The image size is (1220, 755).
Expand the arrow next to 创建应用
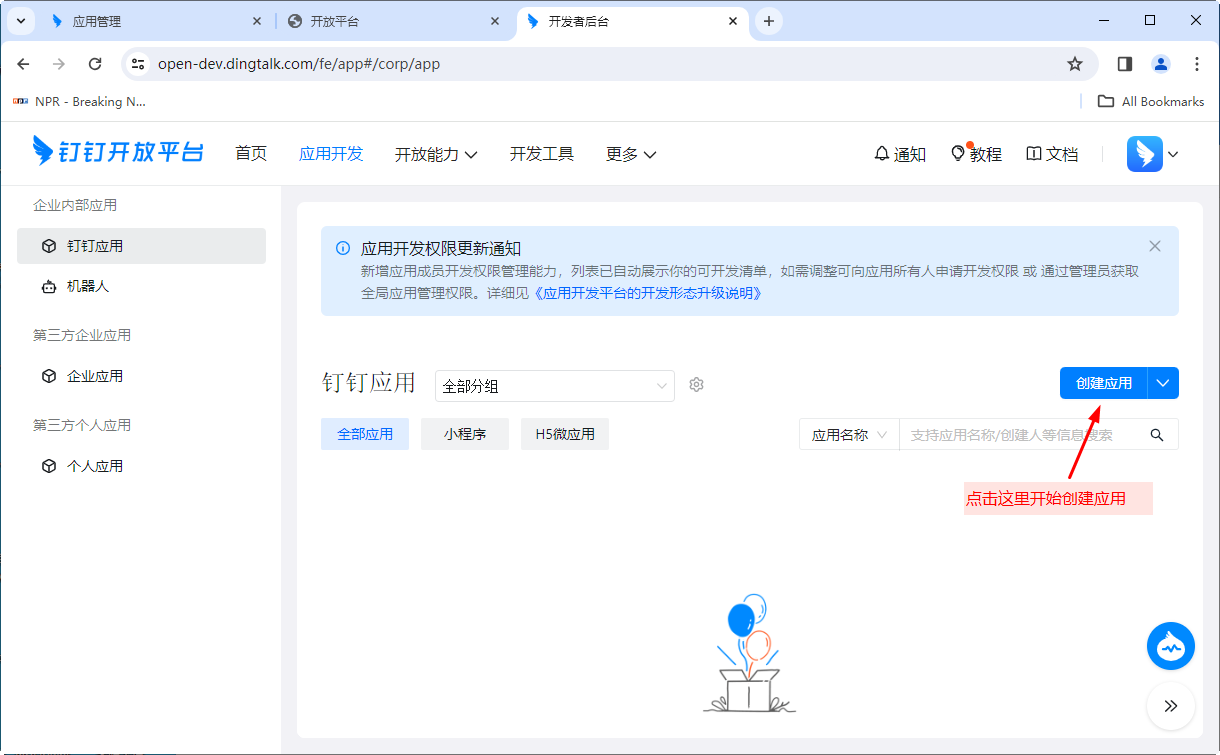pos(1163,383)
